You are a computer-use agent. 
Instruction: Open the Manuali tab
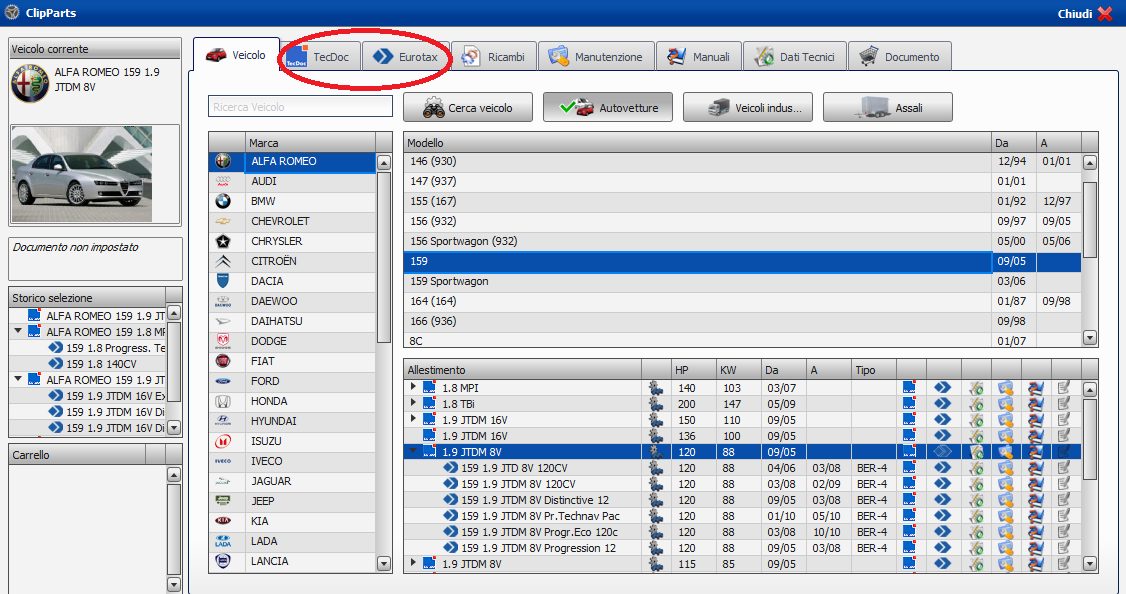(699, 57)
